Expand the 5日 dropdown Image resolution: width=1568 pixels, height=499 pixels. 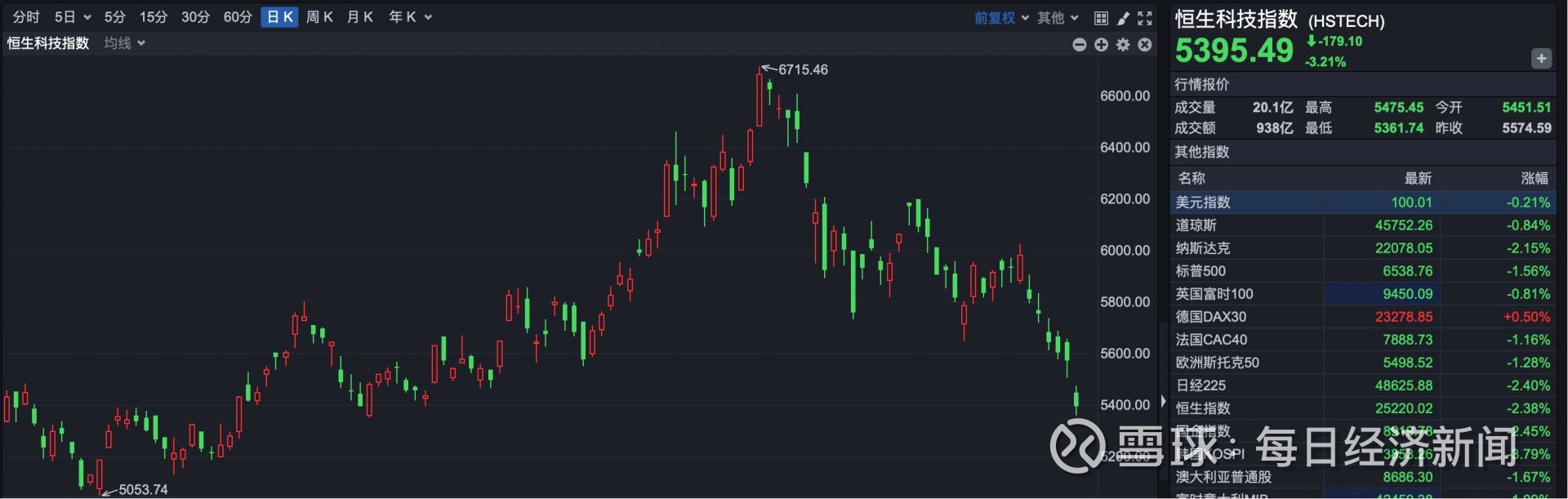coord(72,17)
